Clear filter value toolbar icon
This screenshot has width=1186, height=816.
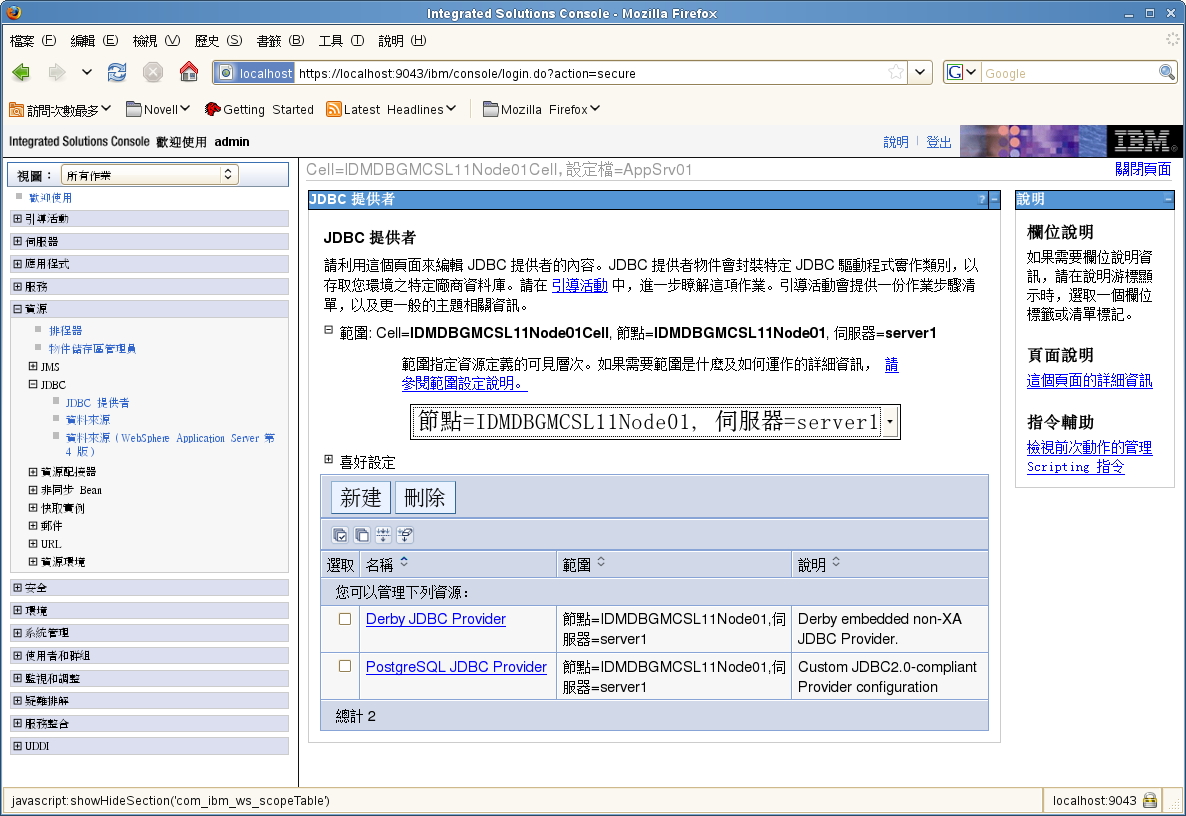click(405, 535)
